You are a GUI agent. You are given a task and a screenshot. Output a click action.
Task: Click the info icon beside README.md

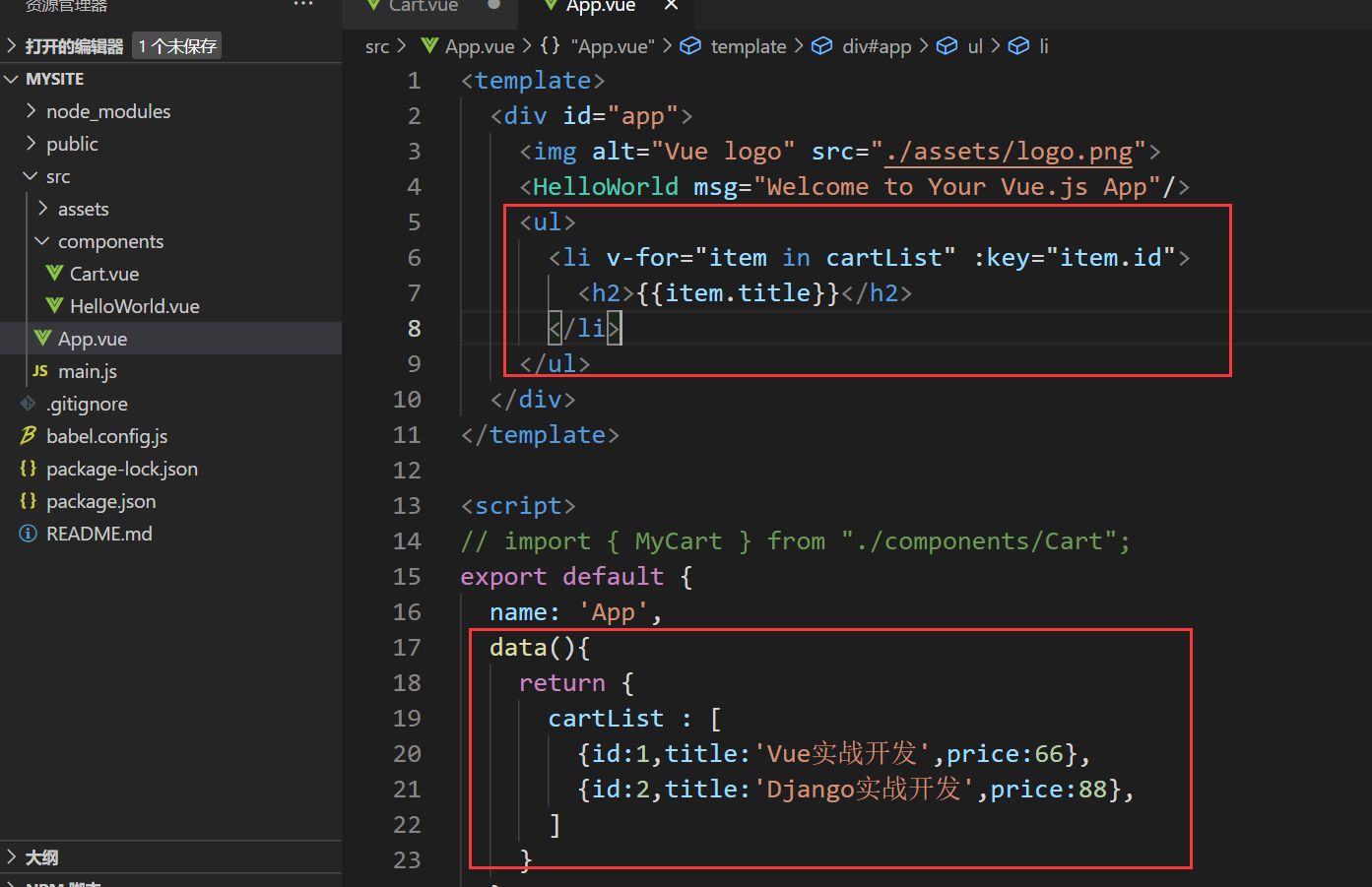29,534
